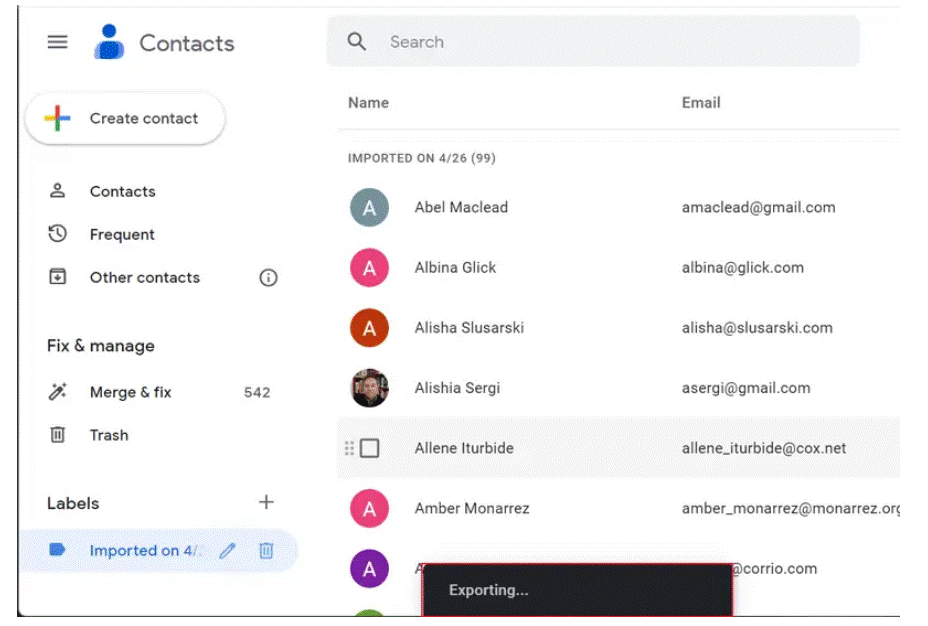
Task: Click Abel Maclead's avatar
Action: (369, 208)
